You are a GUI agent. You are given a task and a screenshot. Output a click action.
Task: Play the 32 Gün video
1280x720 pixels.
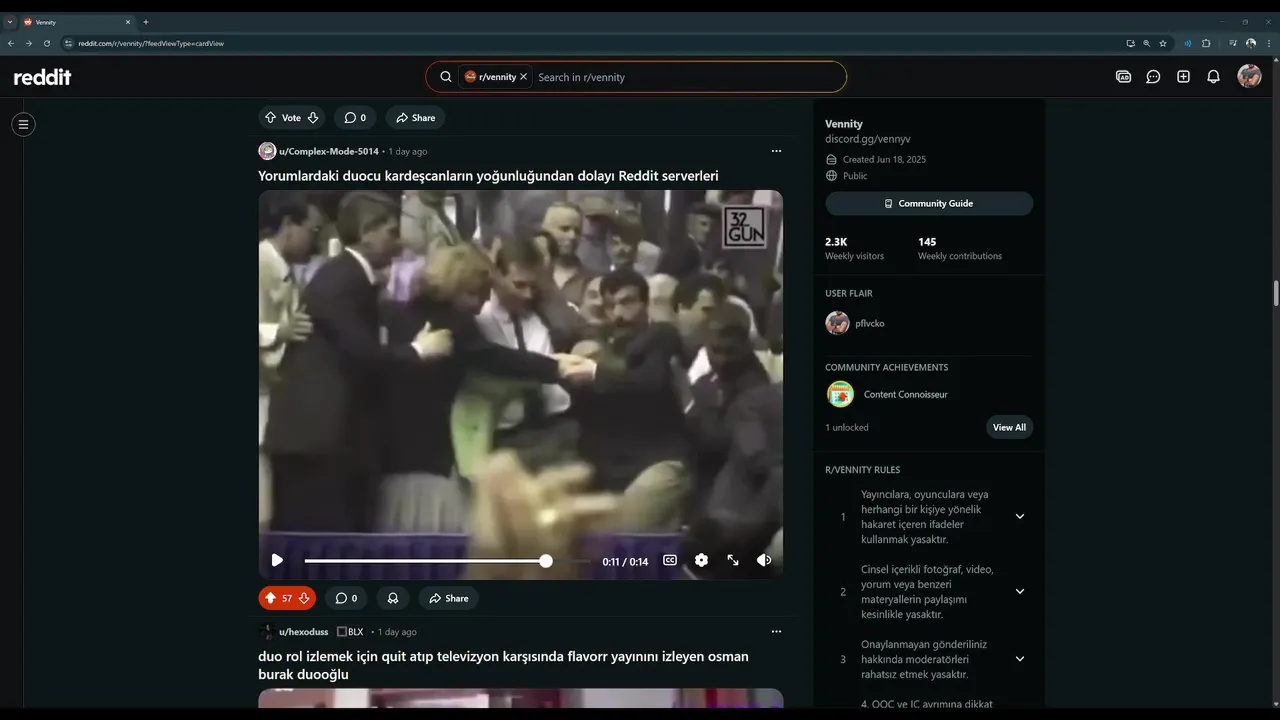[277, 561]
